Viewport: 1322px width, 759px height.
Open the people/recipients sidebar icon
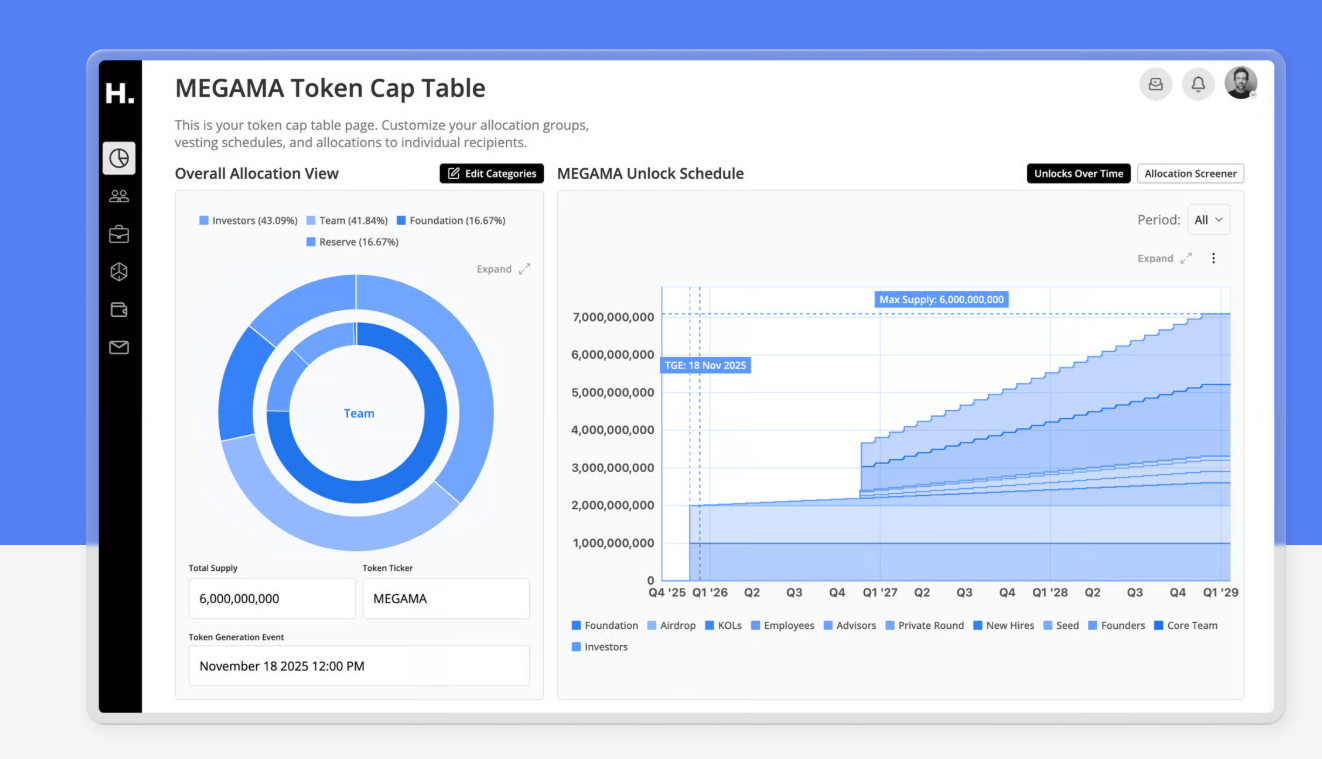119,197
